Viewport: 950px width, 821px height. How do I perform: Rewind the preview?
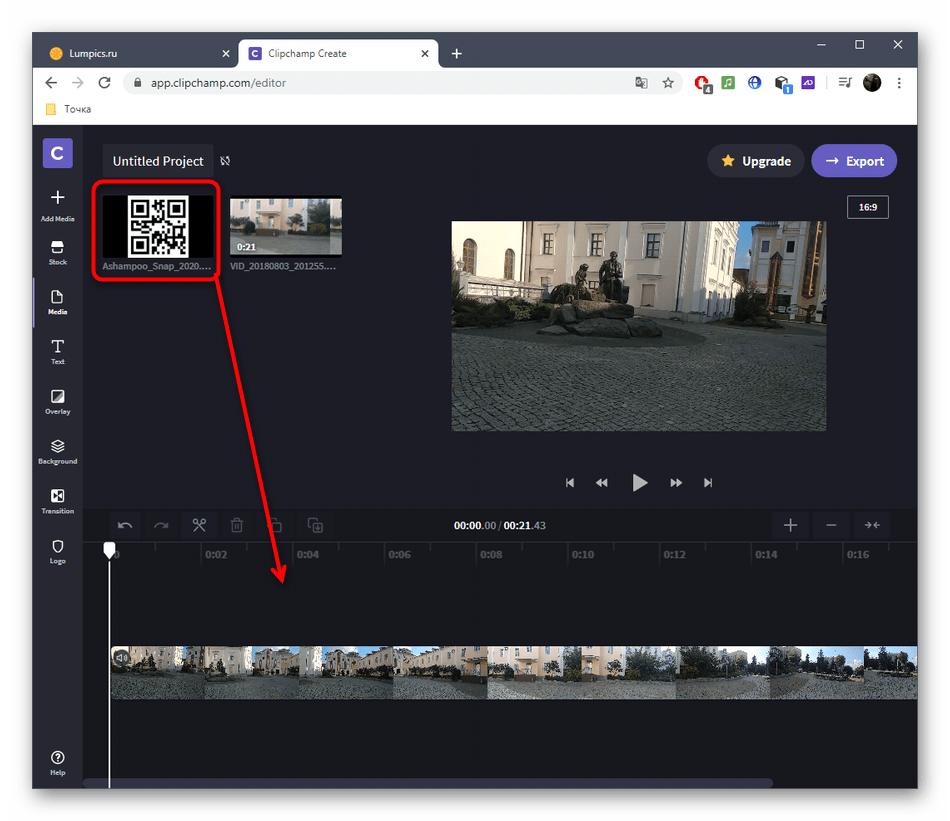[602, 483]
